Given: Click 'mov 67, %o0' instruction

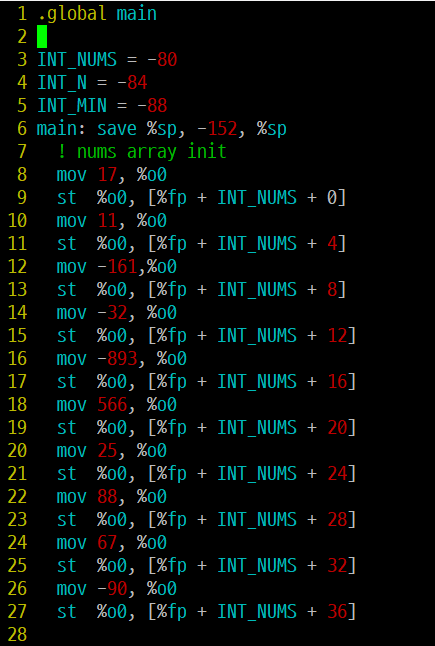Looking at the screenshot, I should (112, 543).
